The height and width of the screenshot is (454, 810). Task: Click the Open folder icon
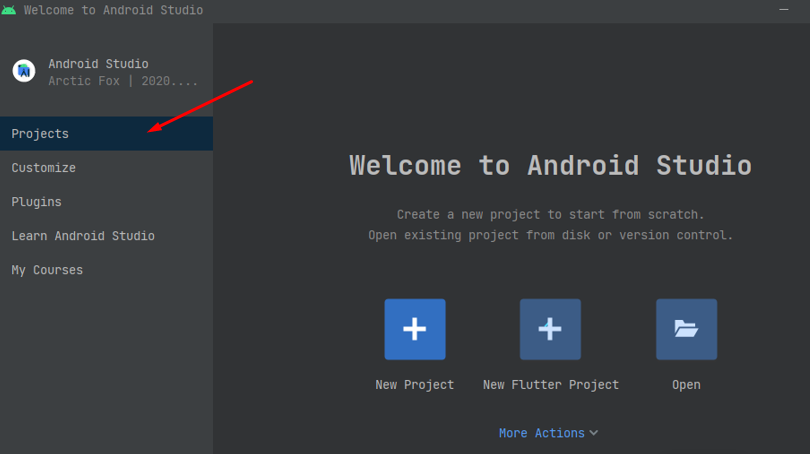tap(687, 329)
